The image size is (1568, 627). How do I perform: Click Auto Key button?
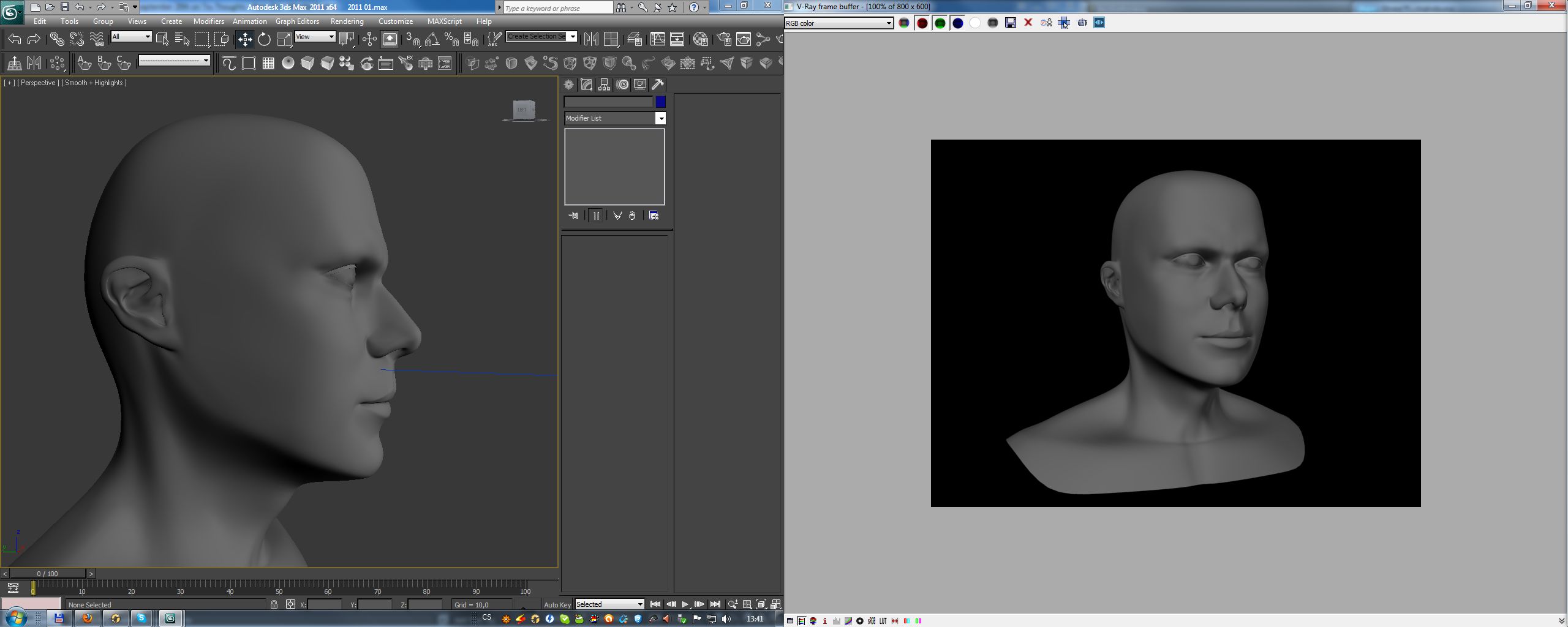[x=557, y=604]
